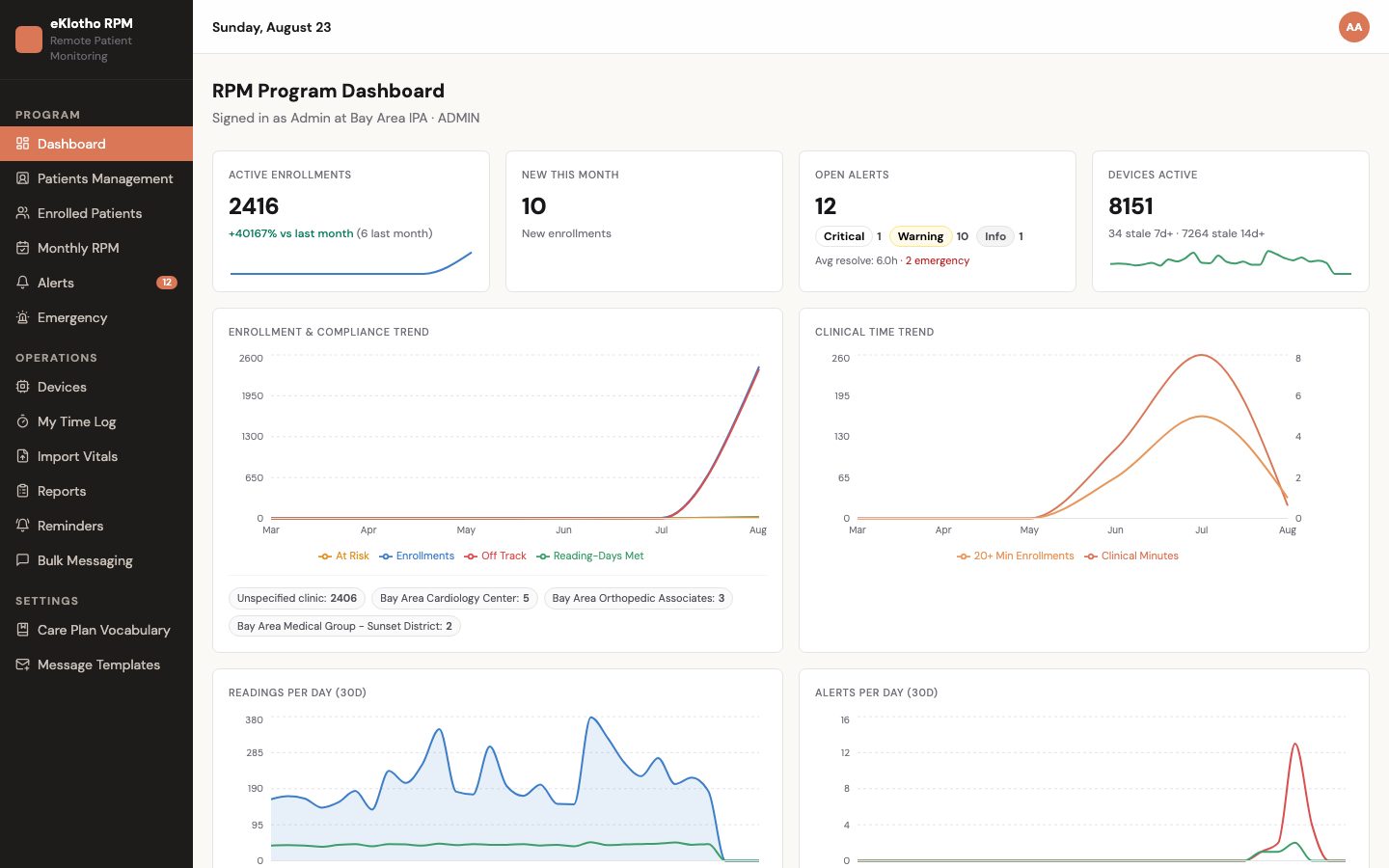Click the Alerts count badge 12
The width and height of the screenshot is (1389, 868).
167,283
